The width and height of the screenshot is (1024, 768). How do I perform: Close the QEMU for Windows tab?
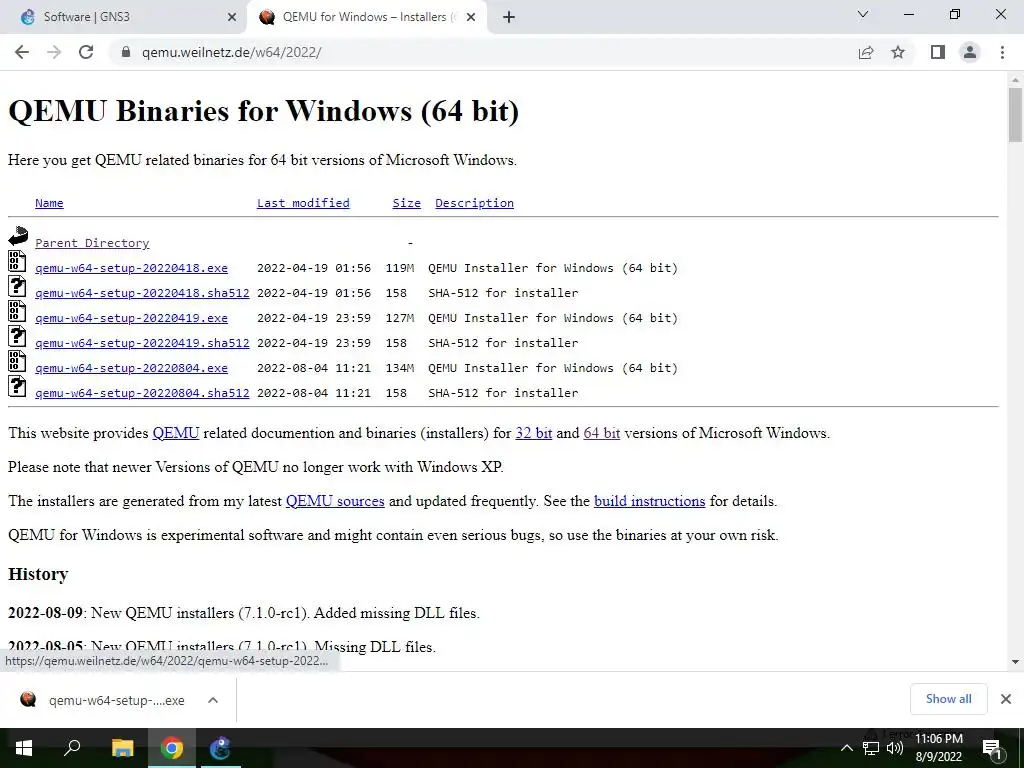point(471,18)
